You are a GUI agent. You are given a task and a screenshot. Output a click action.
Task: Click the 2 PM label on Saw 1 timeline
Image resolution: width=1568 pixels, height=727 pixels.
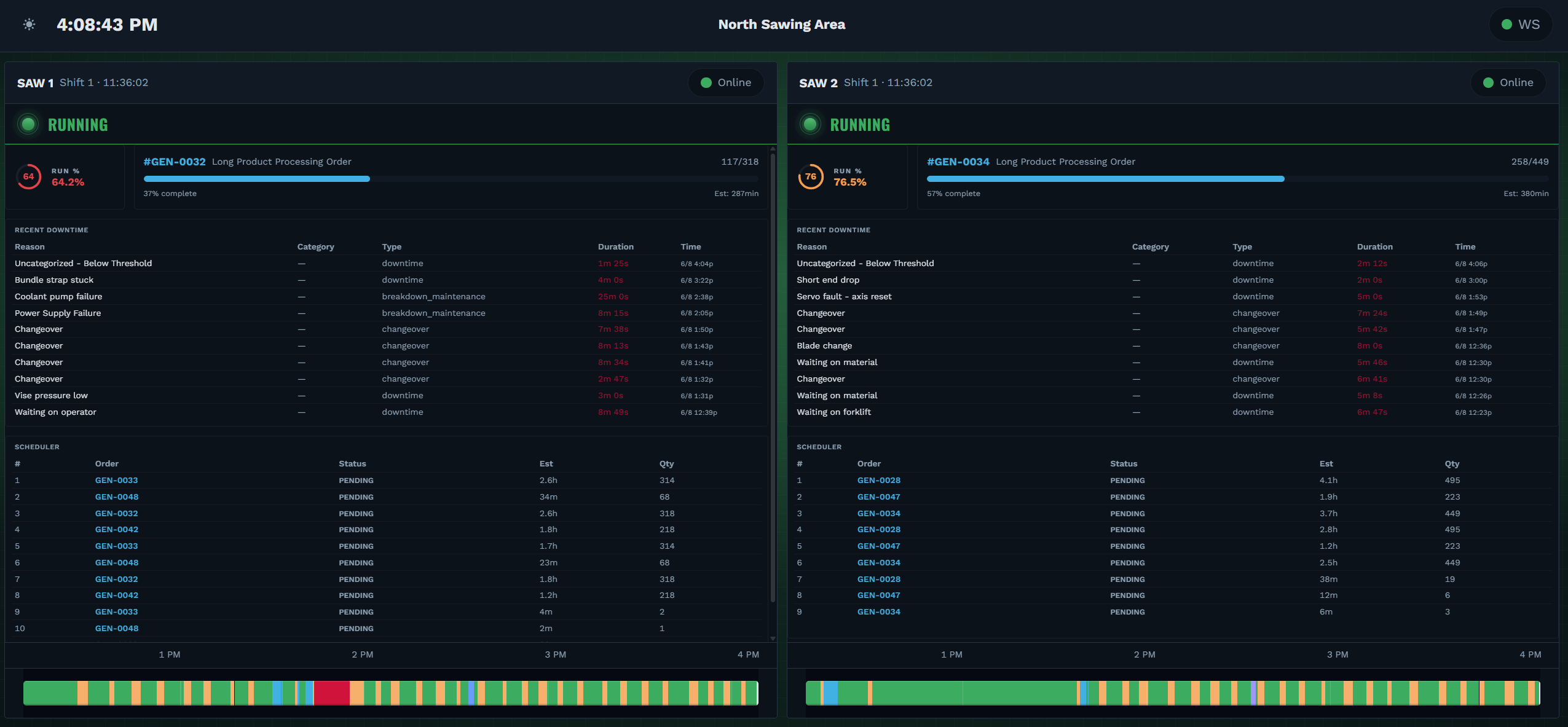click(363, 654)
